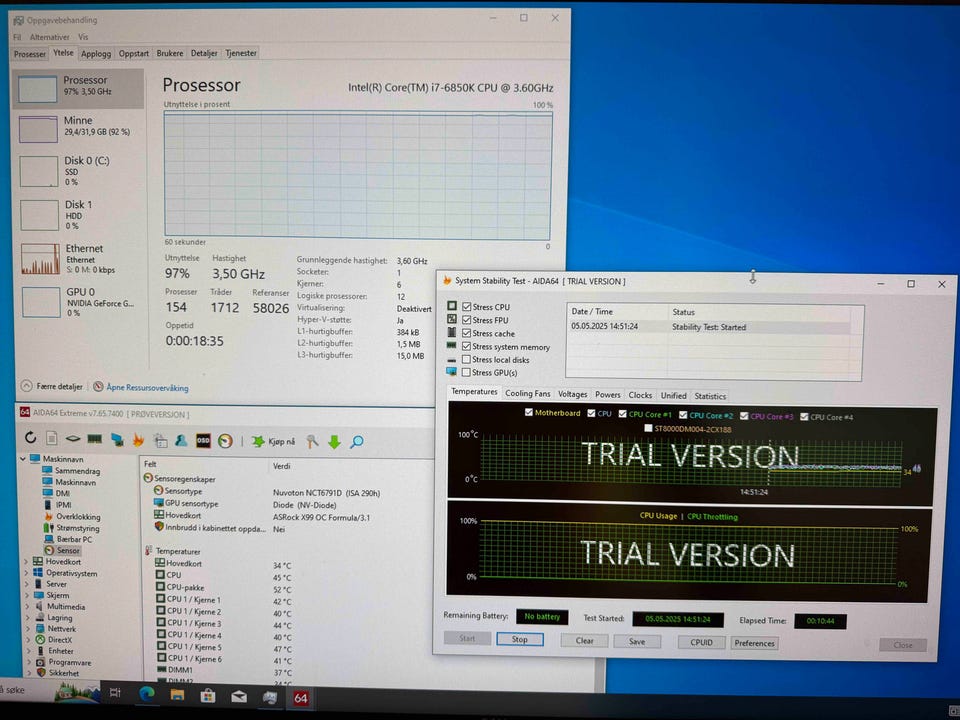This screenshot has width=960, height=720.
Task: Click the Åpne Ressursovervåking link
Action: [x=146, y=388]
